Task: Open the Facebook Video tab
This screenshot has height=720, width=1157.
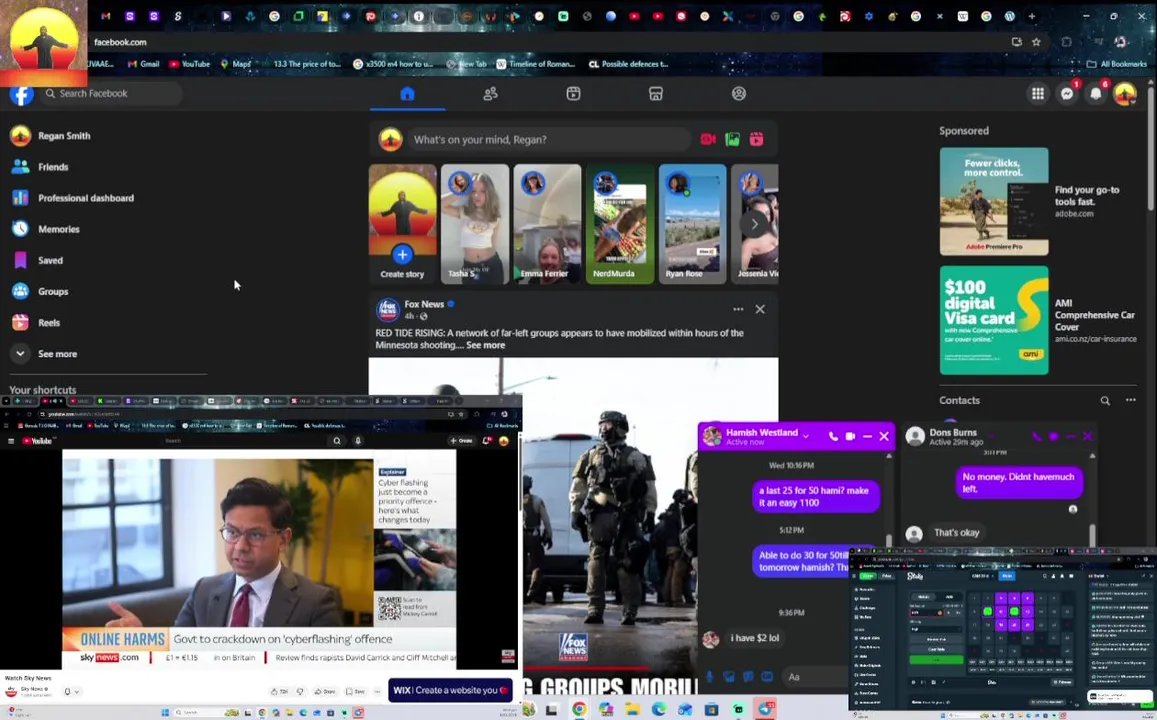Action: coord(573,94)
